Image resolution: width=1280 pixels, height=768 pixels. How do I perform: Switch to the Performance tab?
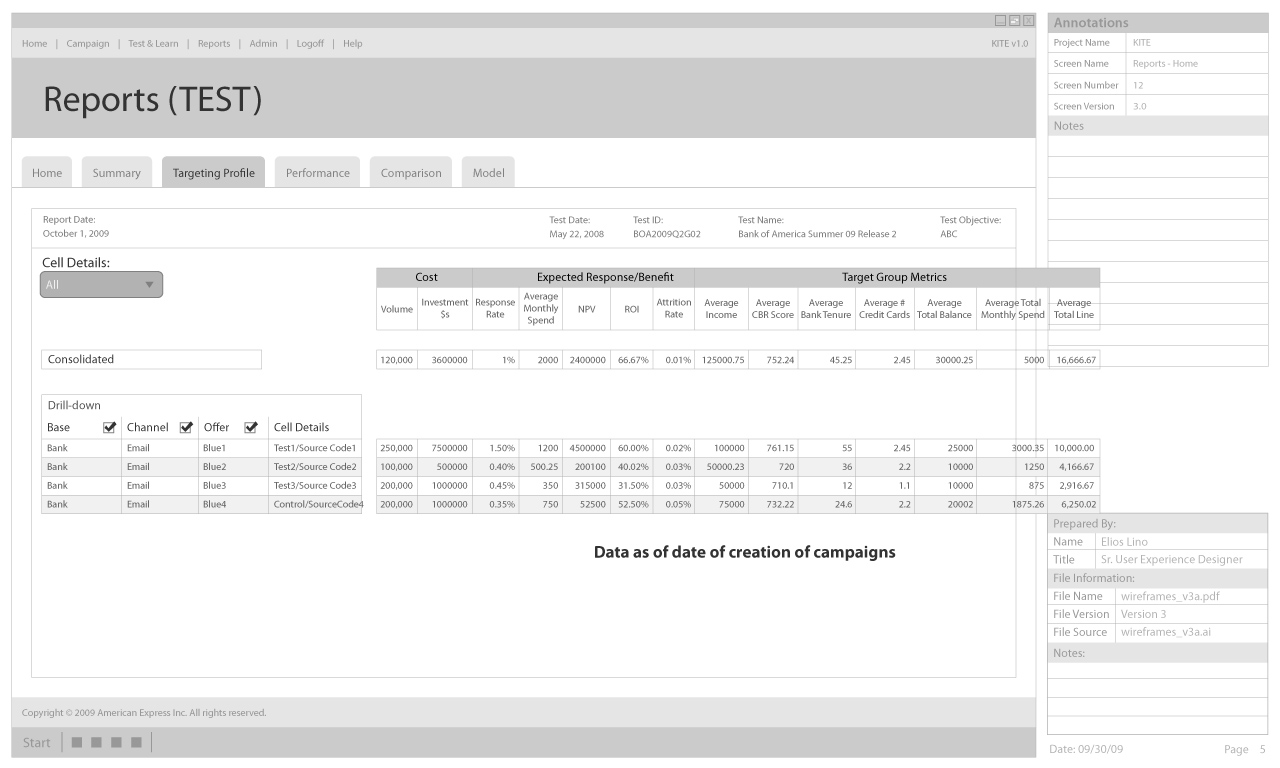coord(318,173)
